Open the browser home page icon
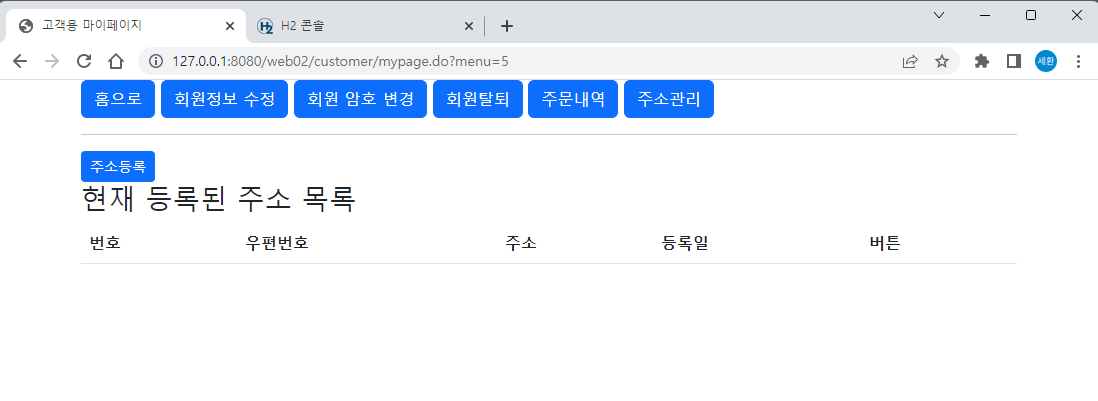The height and width of the screenshot is (401, 1098). point(116,62)
